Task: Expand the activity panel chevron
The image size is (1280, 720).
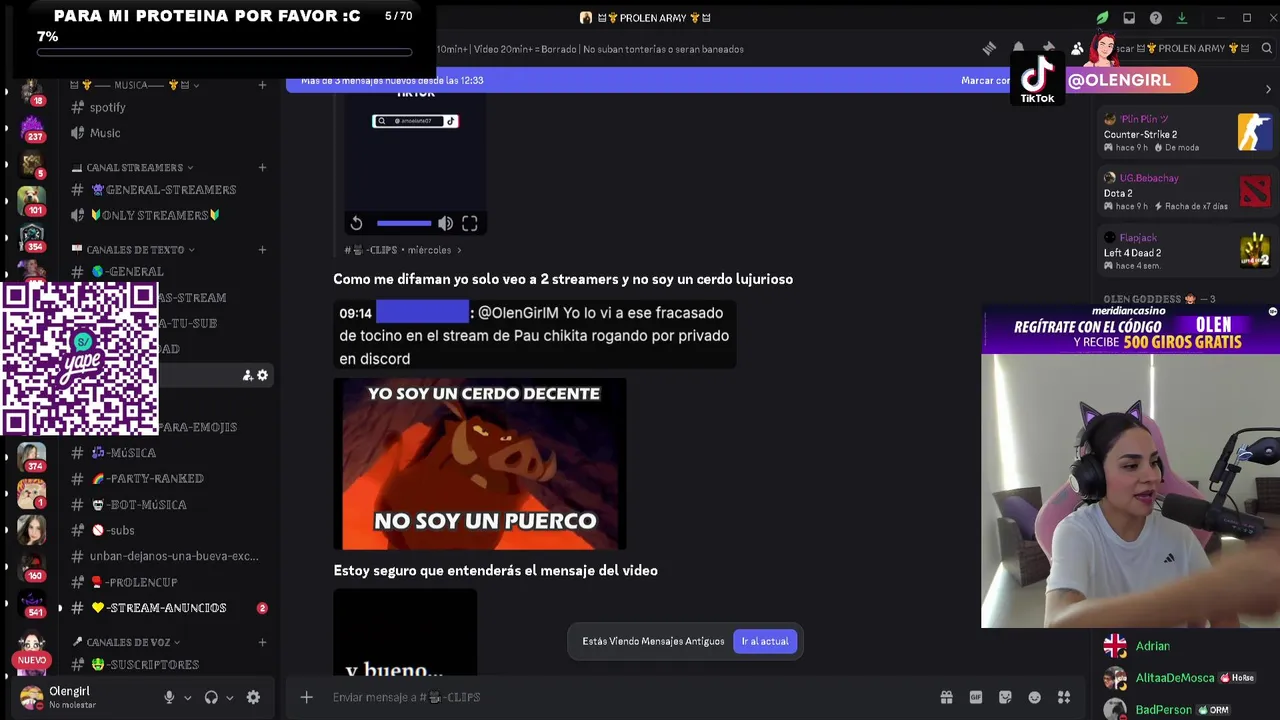Action: coord(1268,89)
